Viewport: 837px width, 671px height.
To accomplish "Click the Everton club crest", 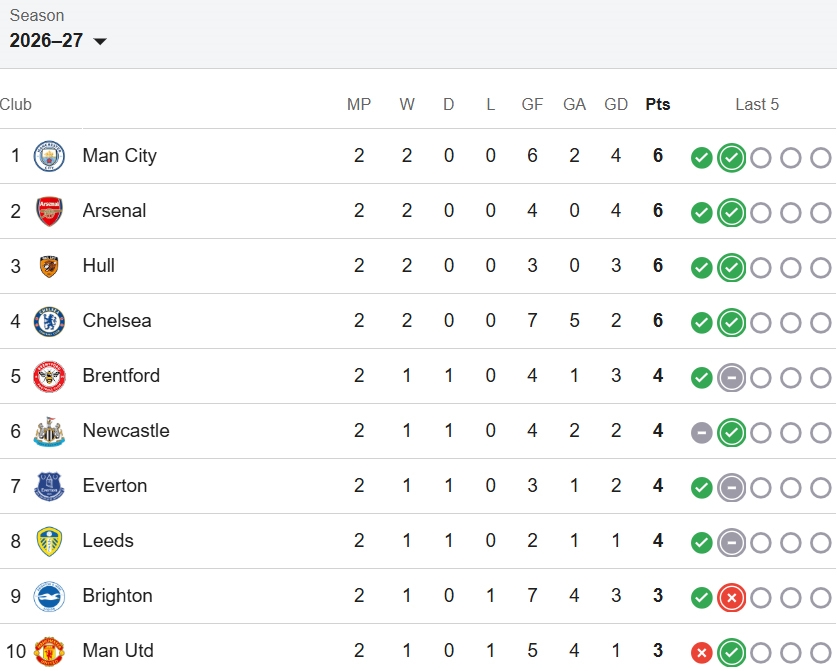I will tap(49, 486).
